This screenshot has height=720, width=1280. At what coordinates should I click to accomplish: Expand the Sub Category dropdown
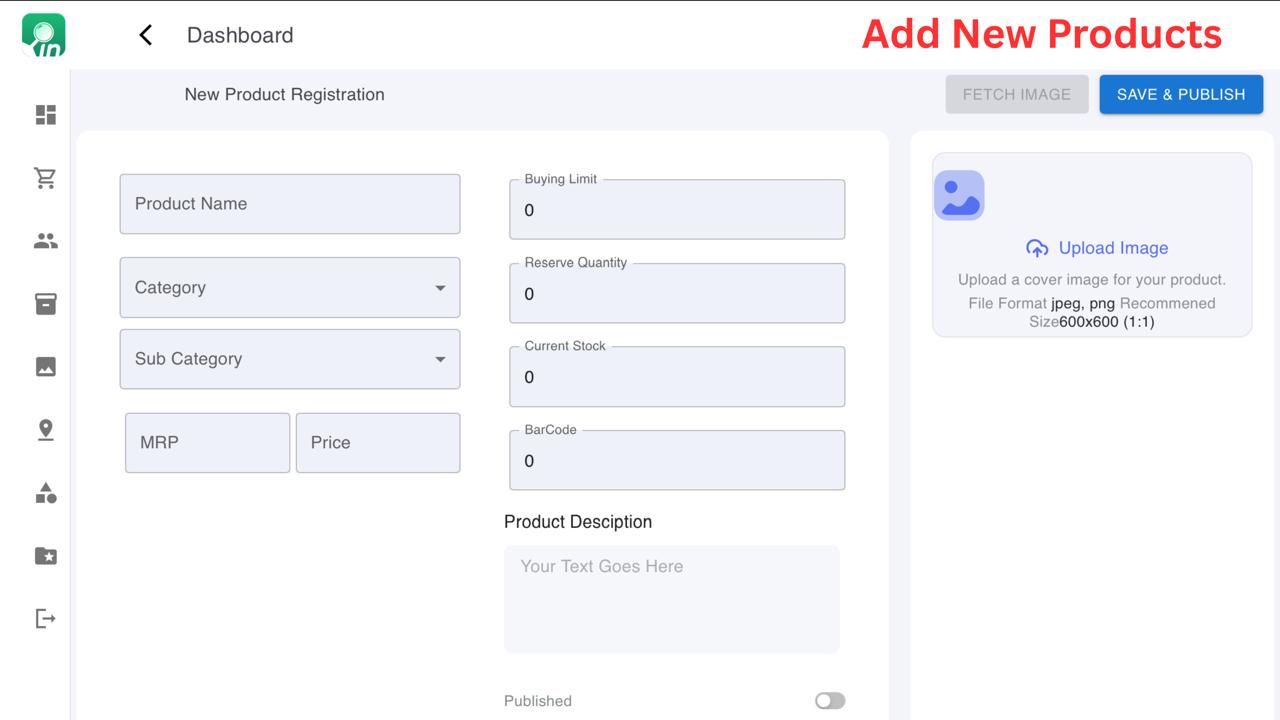(x=290, y=359)
